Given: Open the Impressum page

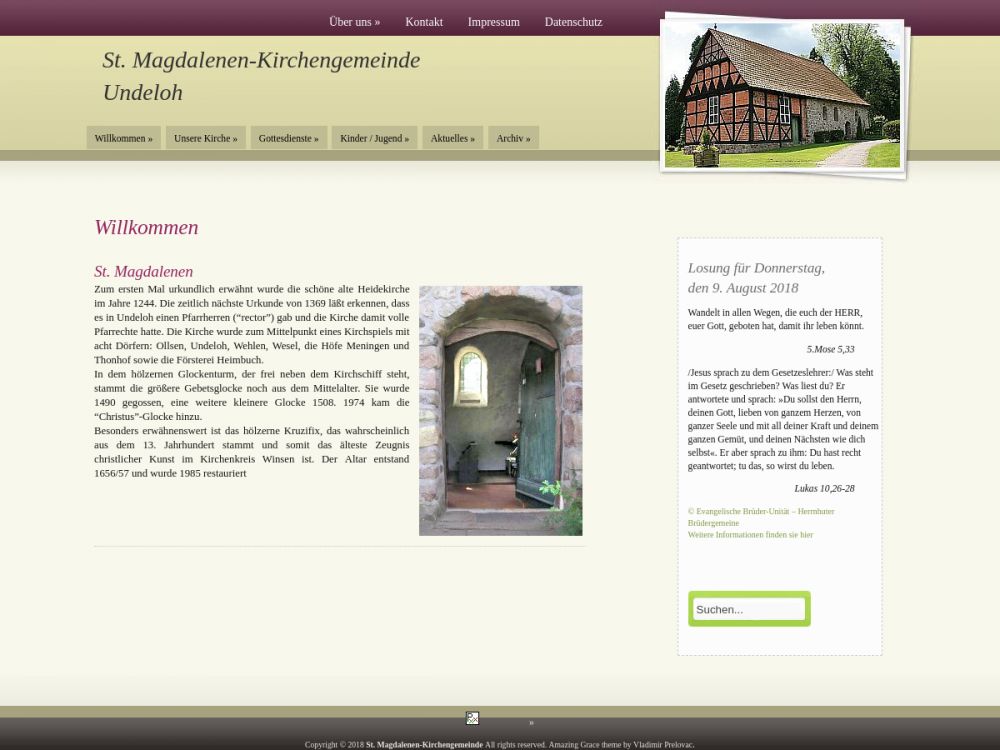Looking at the screenshot, I should (493, 22).
